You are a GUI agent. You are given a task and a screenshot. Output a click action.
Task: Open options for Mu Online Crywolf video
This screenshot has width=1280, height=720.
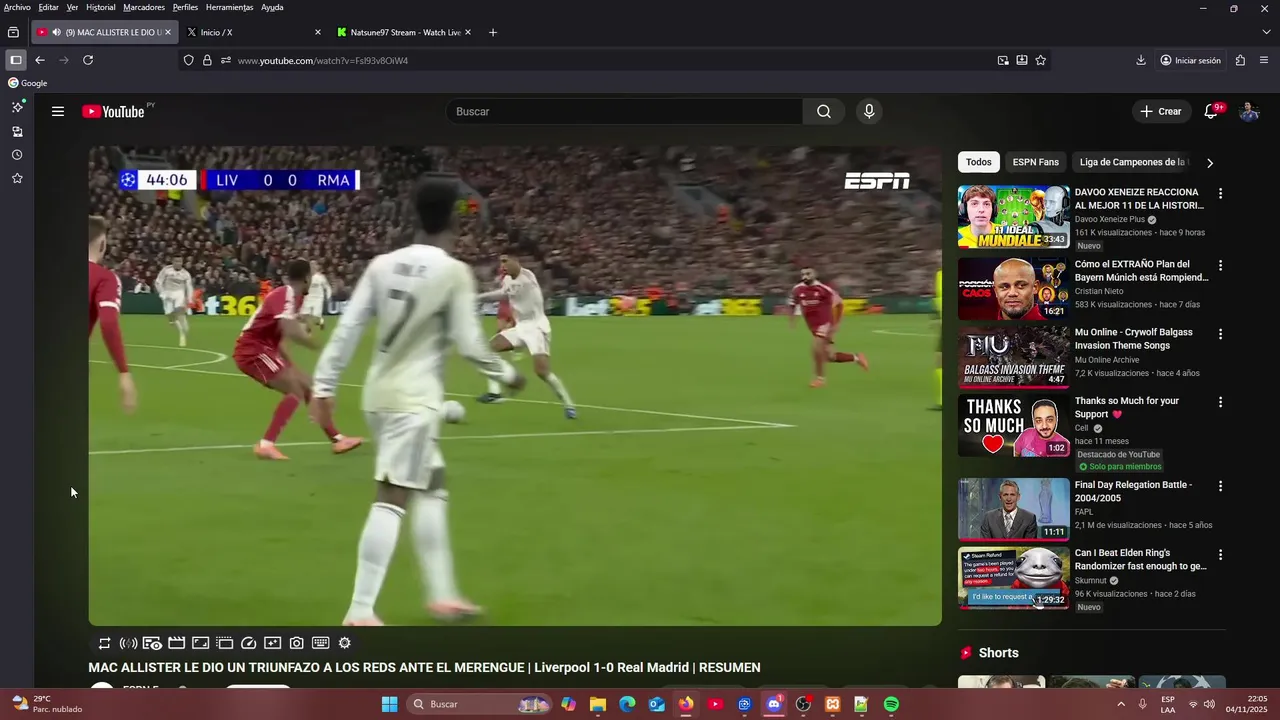tap(1220, 334)
